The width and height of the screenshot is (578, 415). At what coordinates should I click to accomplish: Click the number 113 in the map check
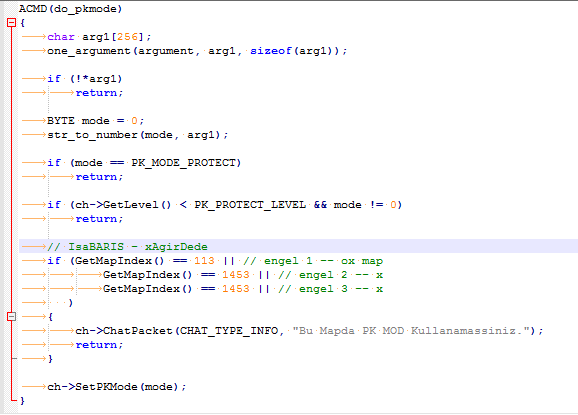tap(204, 261)
